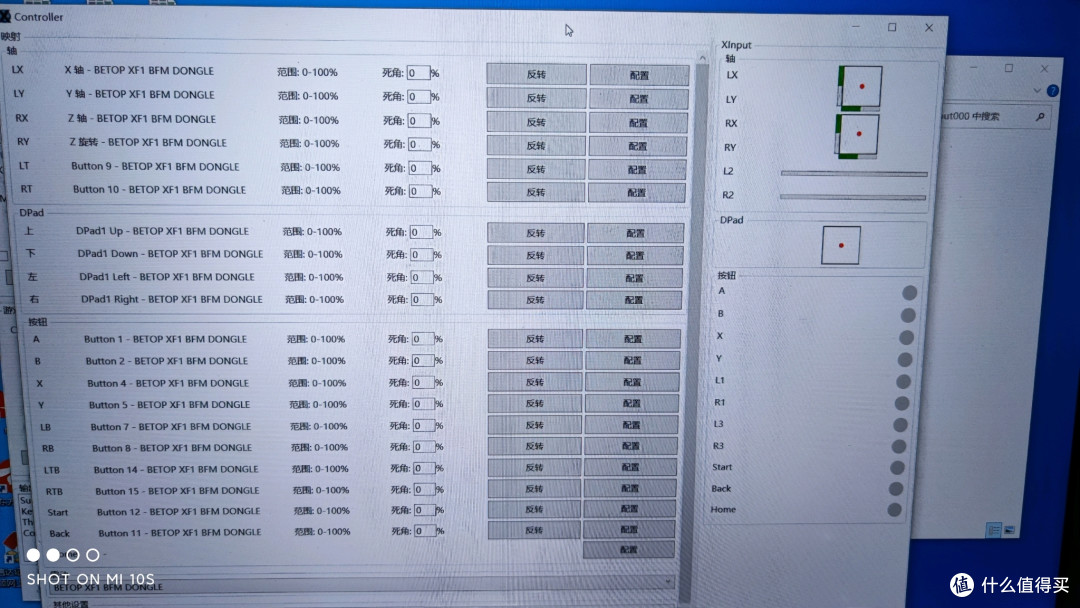The width and height of the screenshot is (1080, 608).
Task: Select the 'DPad1 Left - BETOP XF1 BFM DONGLE' text
Action: click(167, 277)
